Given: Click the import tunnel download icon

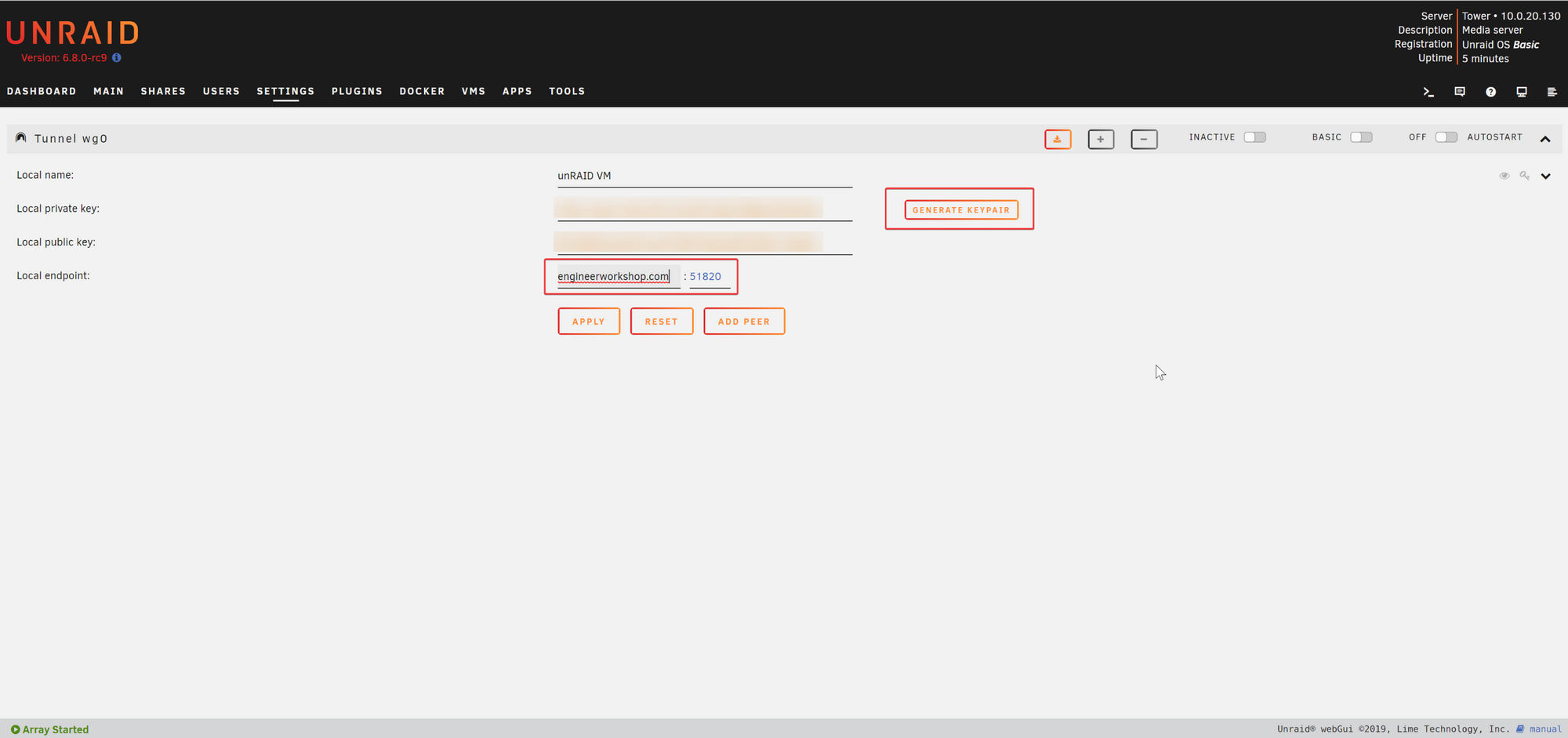Looking at the screenshot, I should coord(1058,139).
